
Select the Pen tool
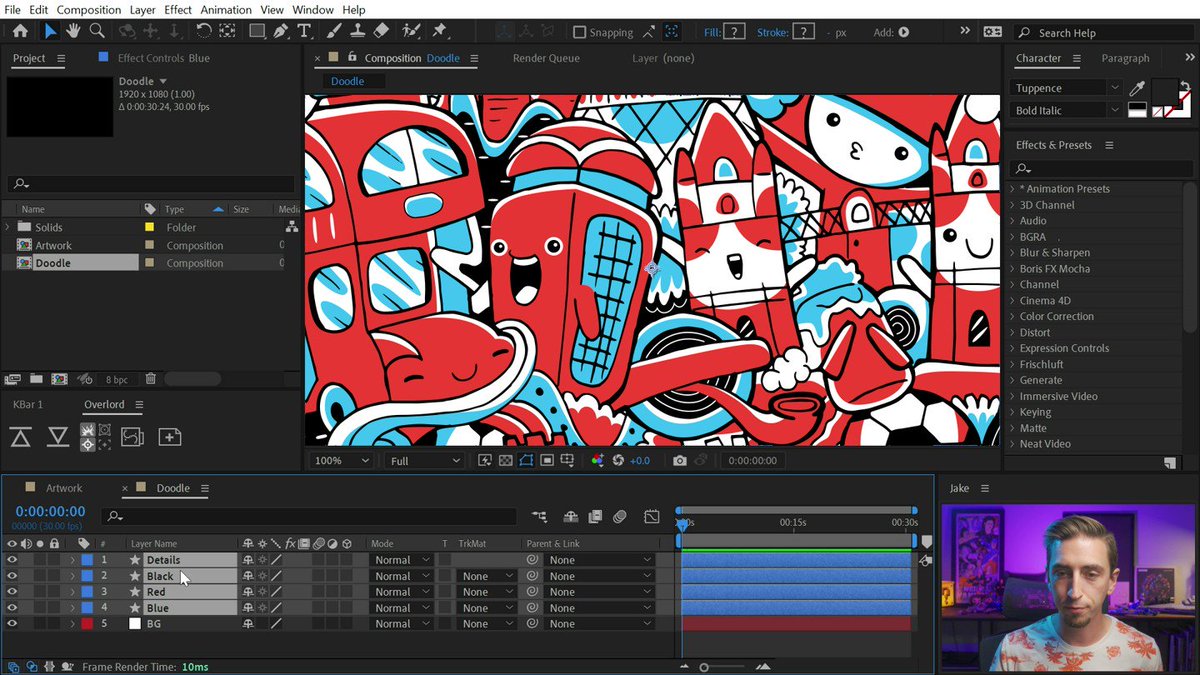tap(281, 31)
